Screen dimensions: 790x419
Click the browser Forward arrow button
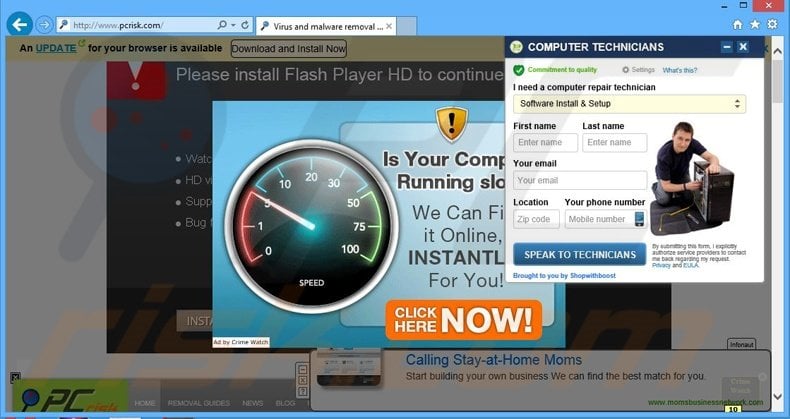[44, 24]
